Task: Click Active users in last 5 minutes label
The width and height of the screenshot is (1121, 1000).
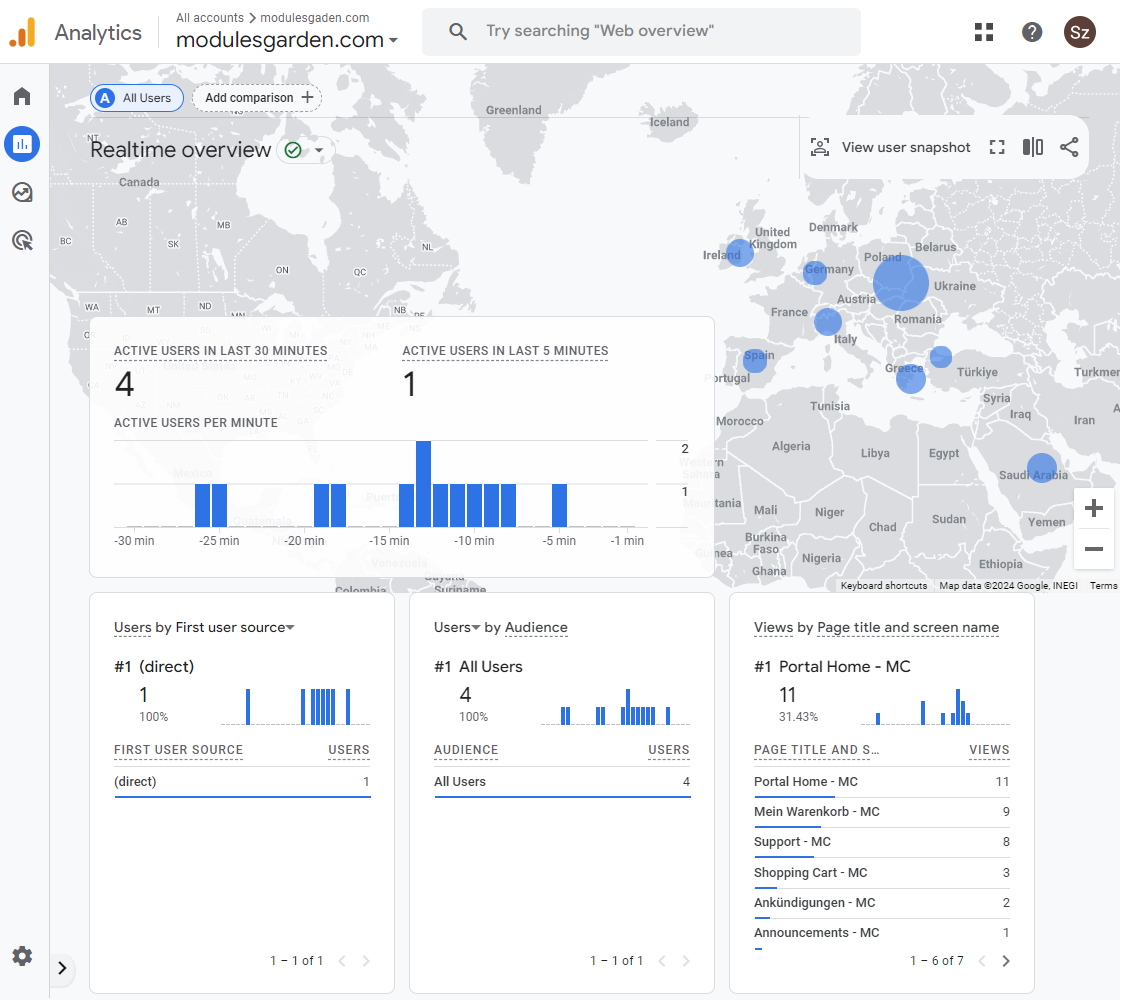Action: pyautogui.click(x=505, y=351)
